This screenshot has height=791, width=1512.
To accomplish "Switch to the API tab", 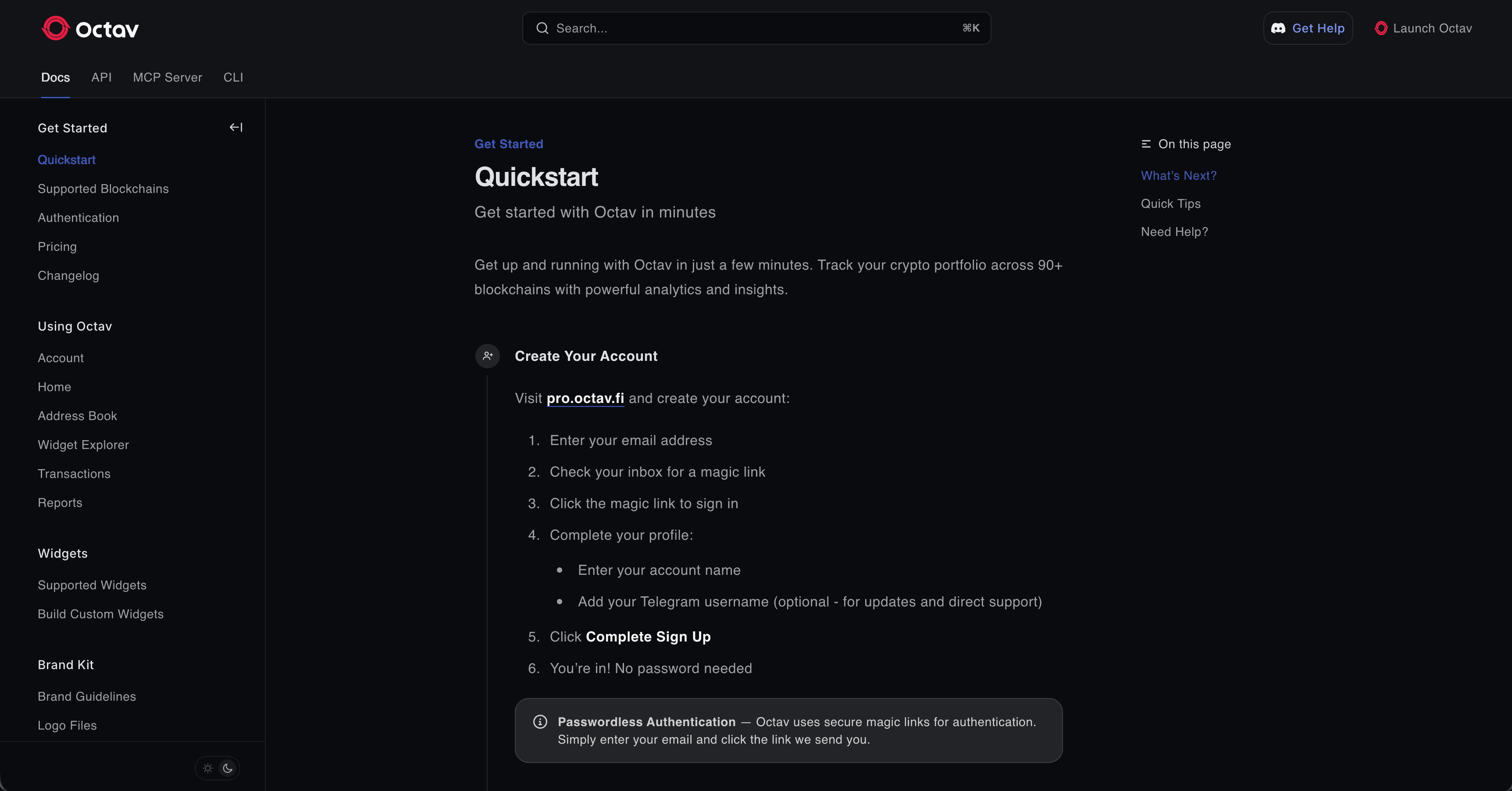I will [101, 78].
